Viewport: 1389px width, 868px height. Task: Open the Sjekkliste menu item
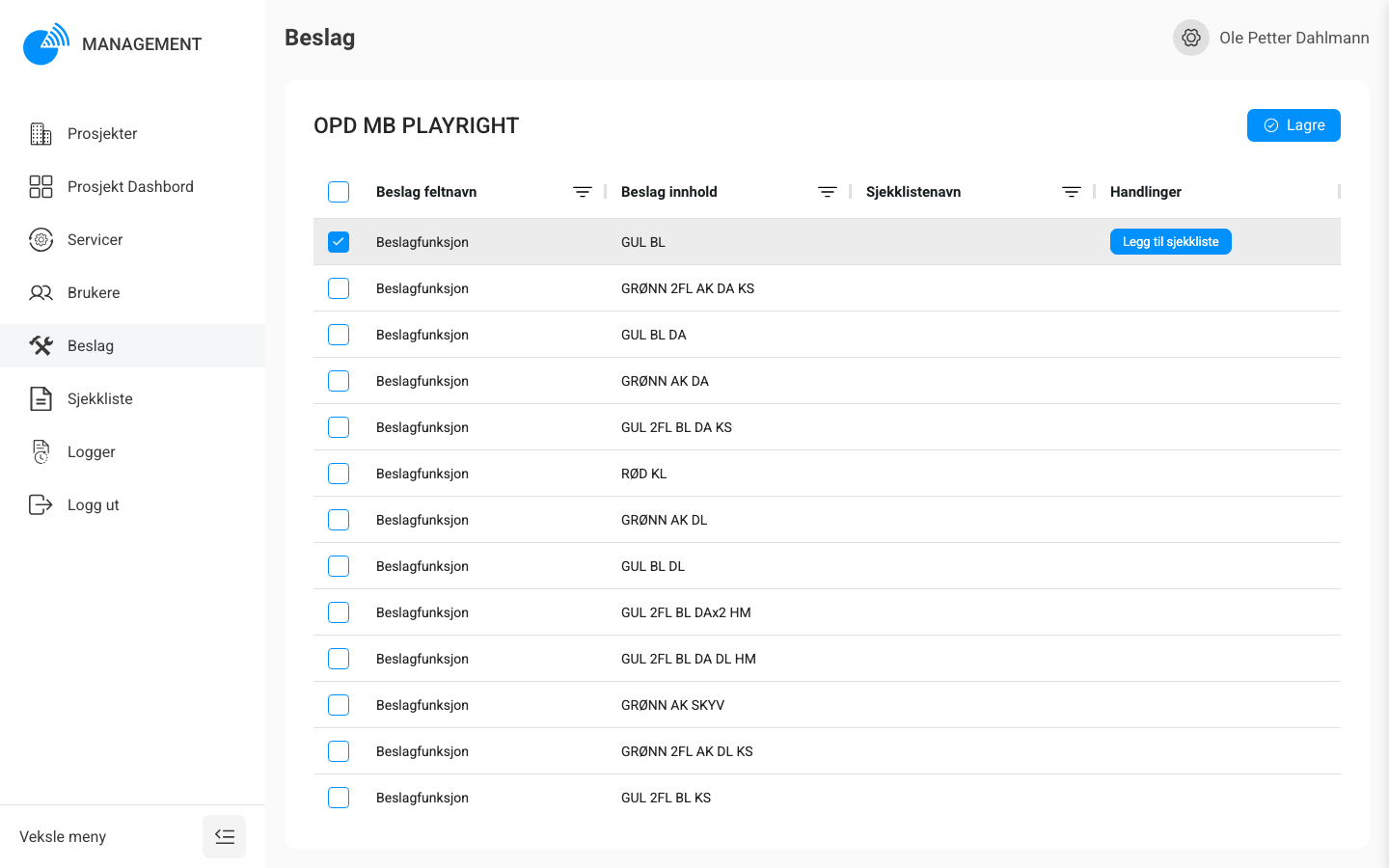pyautogui.click(x=132, y=399)
